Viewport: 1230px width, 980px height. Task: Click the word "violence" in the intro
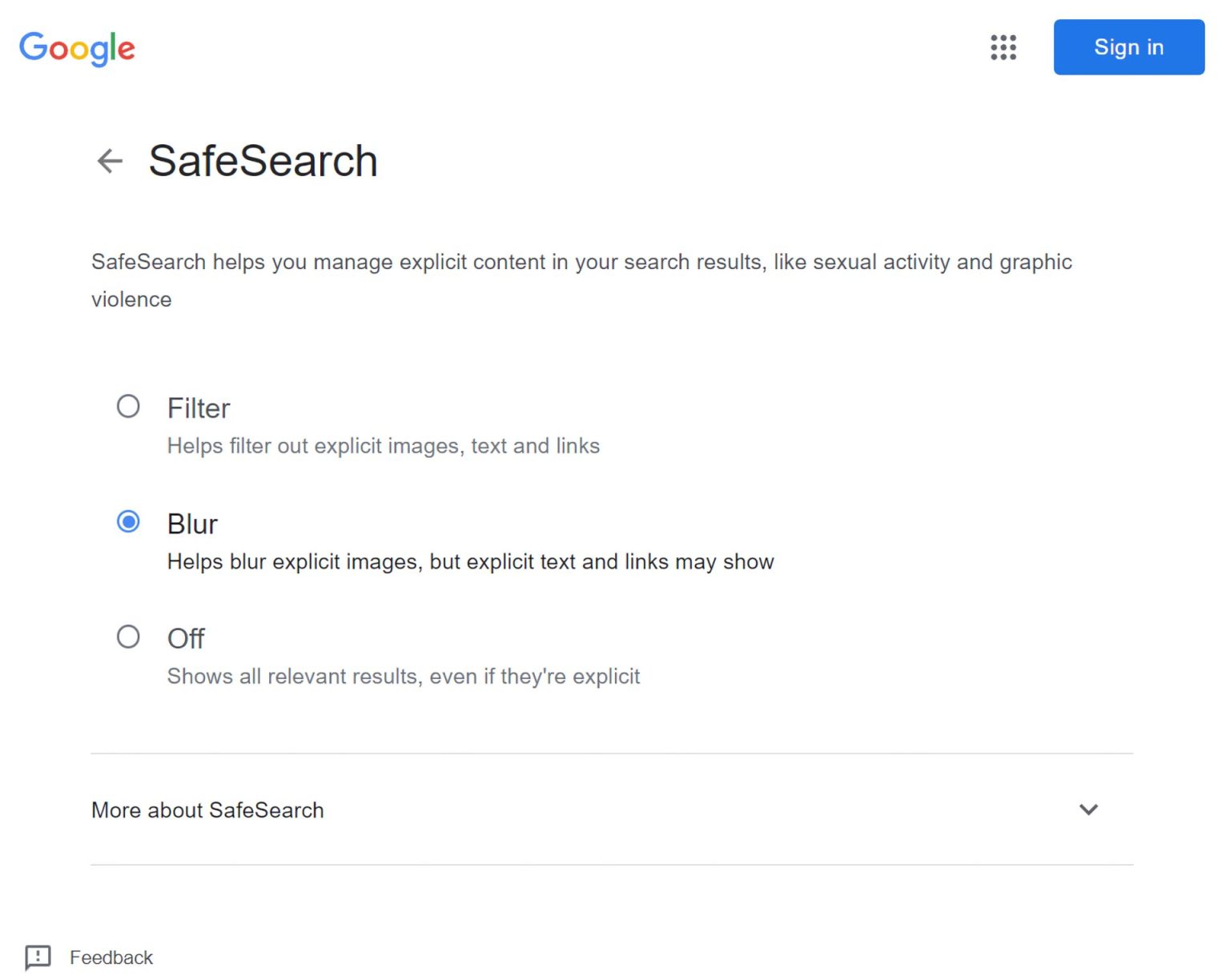pyautogui.click(x=131, y=299)
